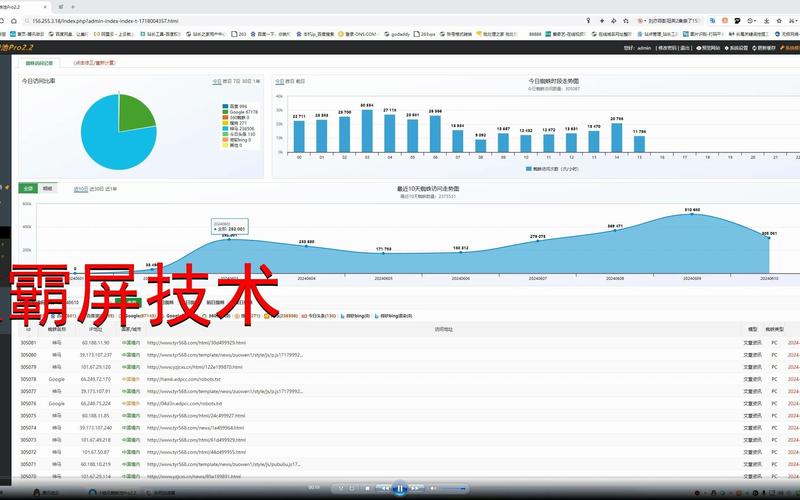Open URL in row id 305079

point(194,367)
